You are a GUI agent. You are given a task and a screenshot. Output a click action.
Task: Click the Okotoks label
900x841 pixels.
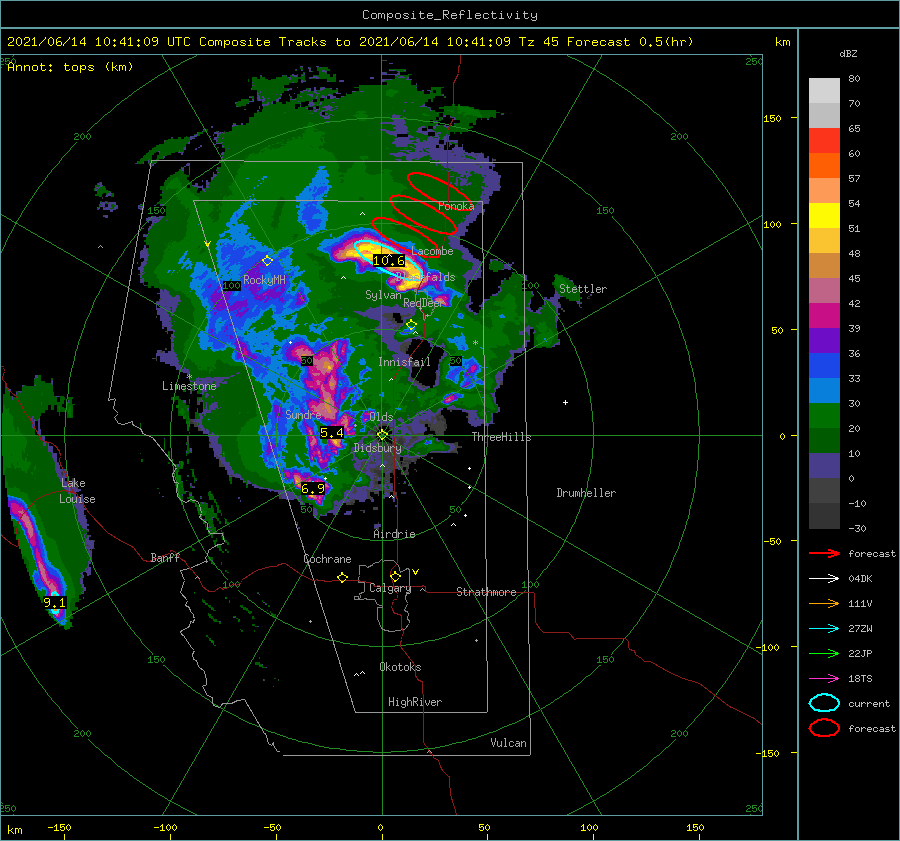[x=400, y=667]
